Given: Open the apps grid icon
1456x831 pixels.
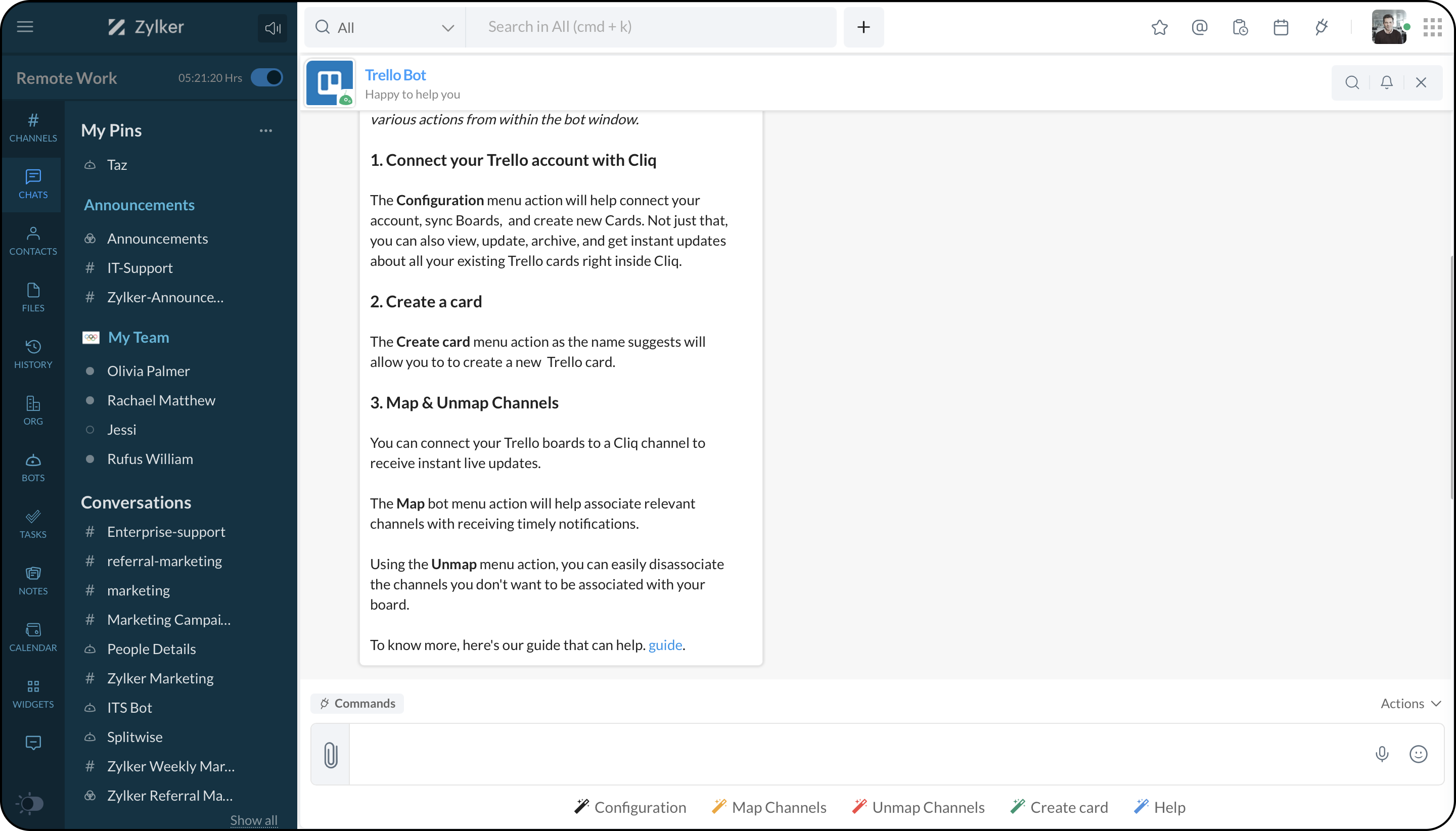Looking at the screenshot, I should click(1433, 27).
